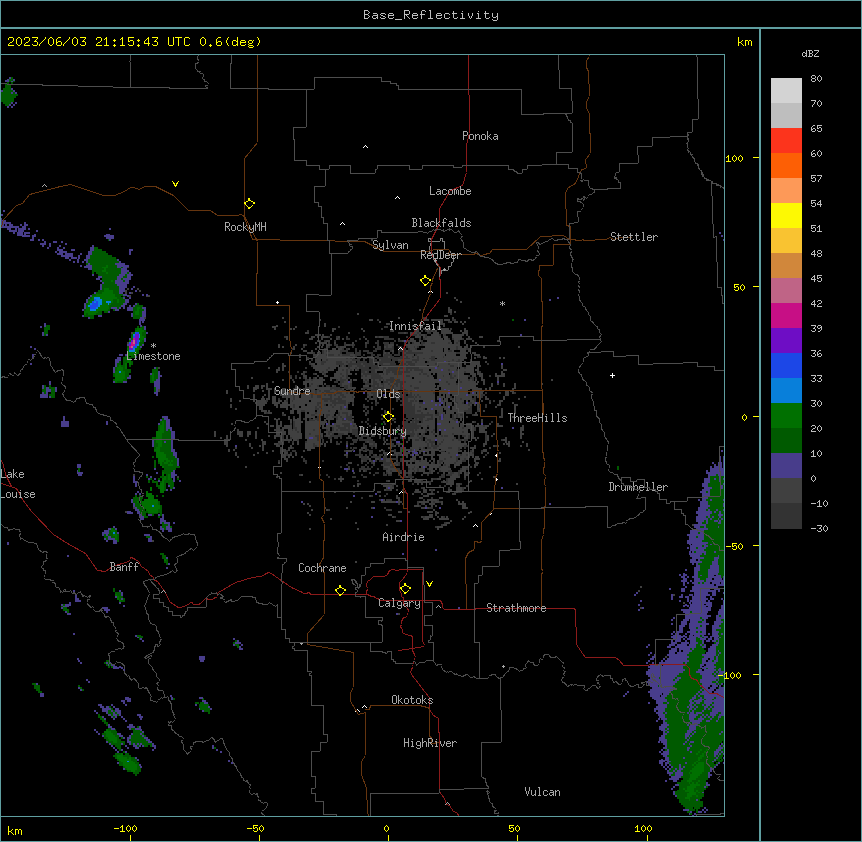Click the strong echo cell near Limestone
The height and width of the screenshot is (842, 862).
[x=134, y=341]
